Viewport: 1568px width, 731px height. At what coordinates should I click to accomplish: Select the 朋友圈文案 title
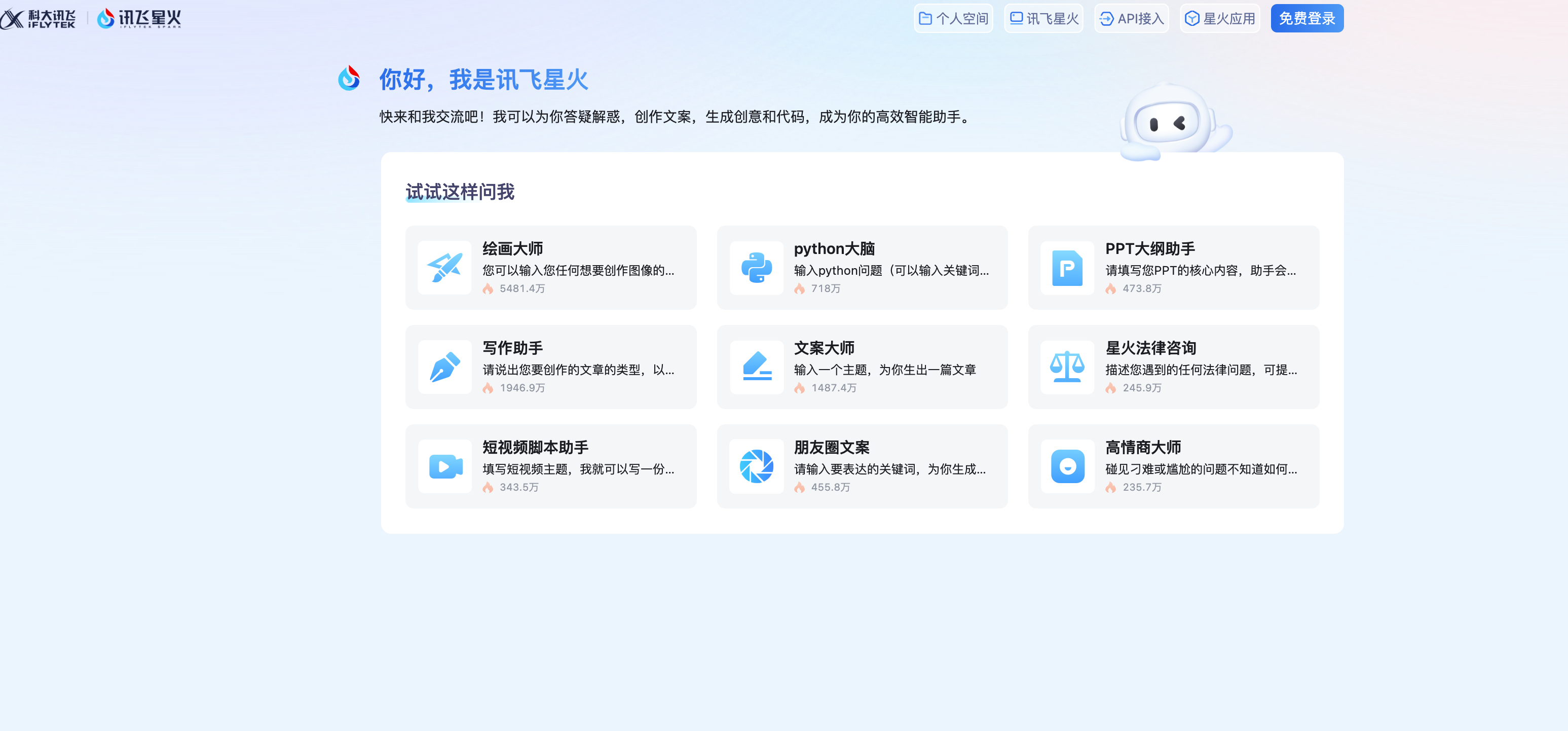click(x=832, y=447)
